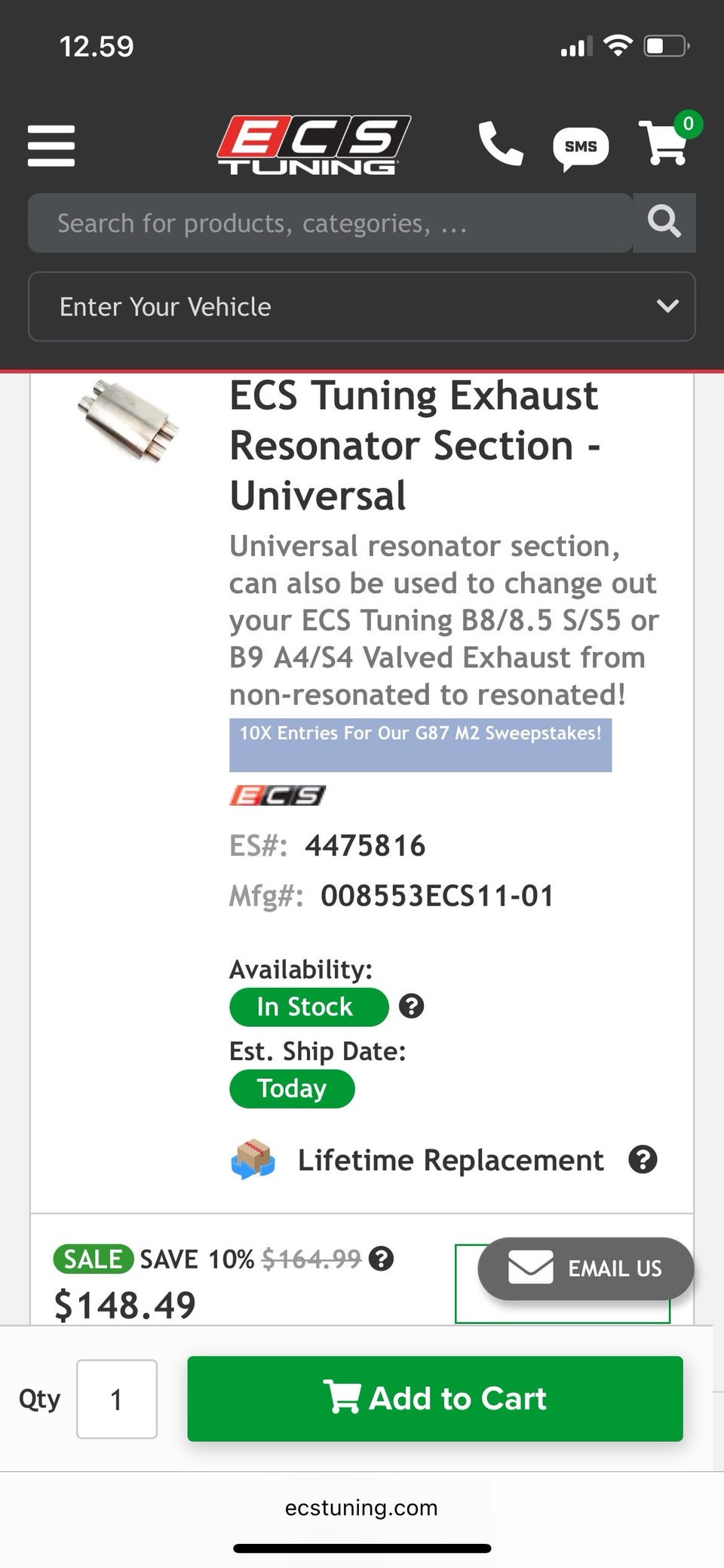
Task: Tap the quantity input box
Action: click(x=117, y=1399)
